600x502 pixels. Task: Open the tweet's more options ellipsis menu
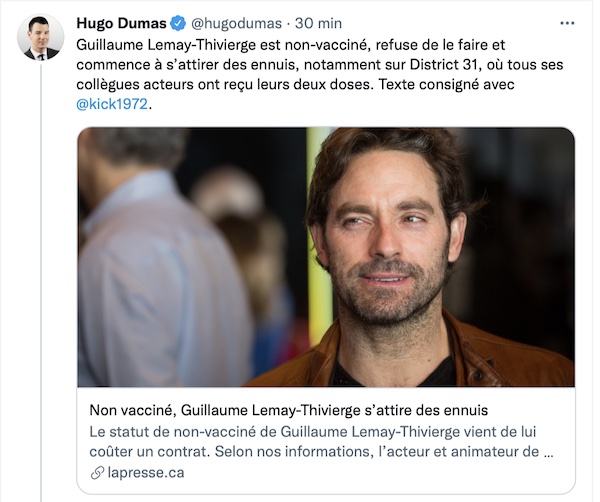pyautogui.click(x=567, y=23)
